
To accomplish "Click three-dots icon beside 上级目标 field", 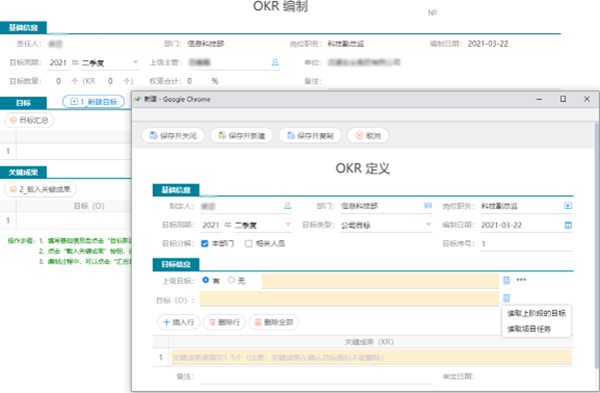I will coord(521,280).
